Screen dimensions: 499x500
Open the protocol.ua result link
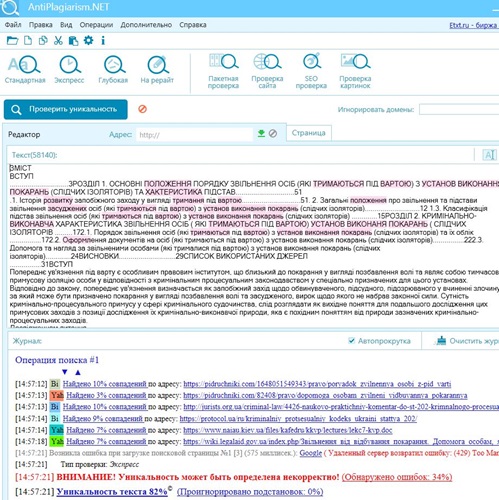(298, 419)
